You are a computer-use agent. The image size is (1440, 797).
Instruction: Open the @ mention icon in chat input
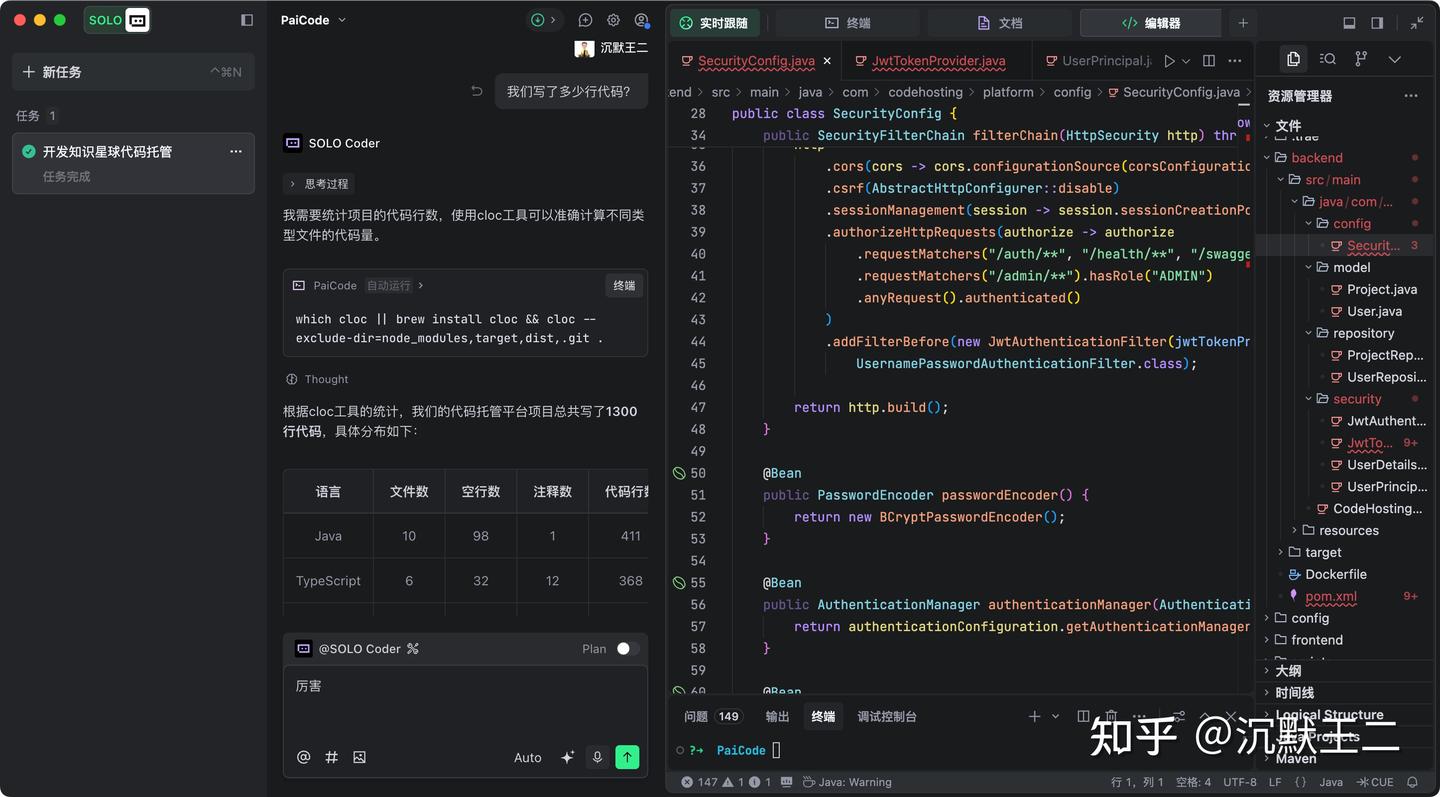(x=303, y=757)
